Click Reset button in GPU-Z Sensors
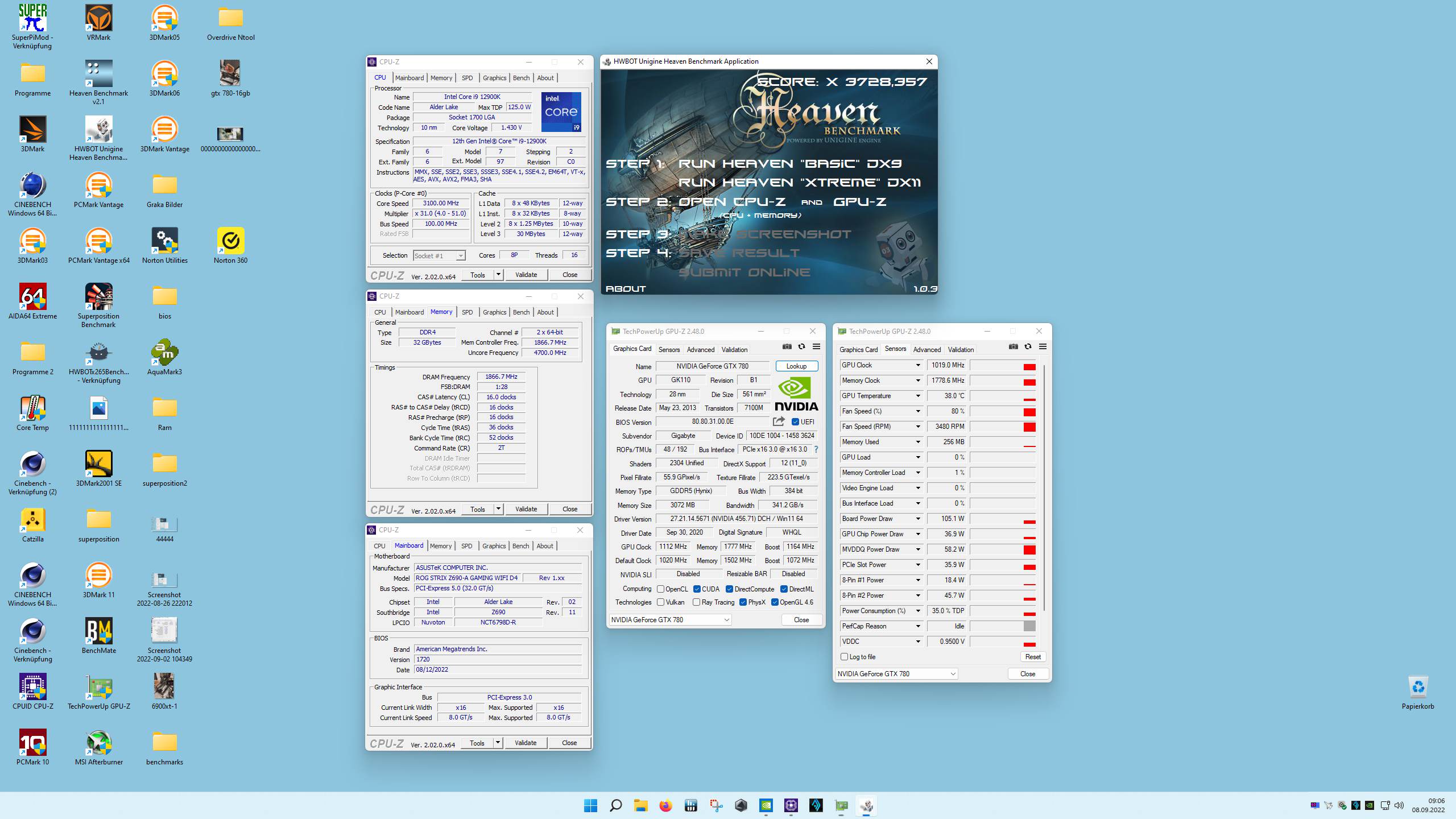1456x819 pixels. click(1033, 657)
